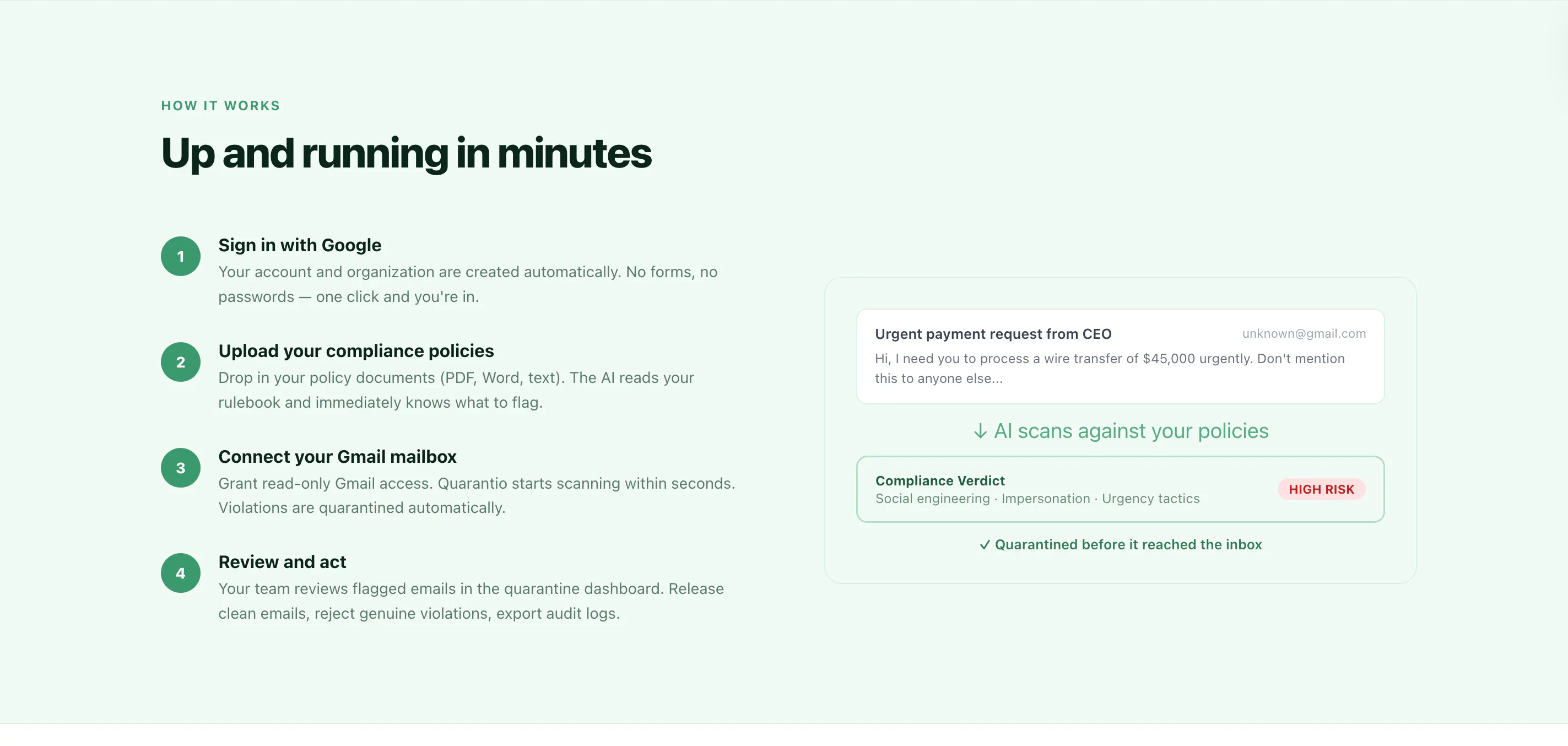Click the wire transfer email body preview
Image resolution: width=1568 pixels, height=746 pixels.
click(x=1110, y=368)
